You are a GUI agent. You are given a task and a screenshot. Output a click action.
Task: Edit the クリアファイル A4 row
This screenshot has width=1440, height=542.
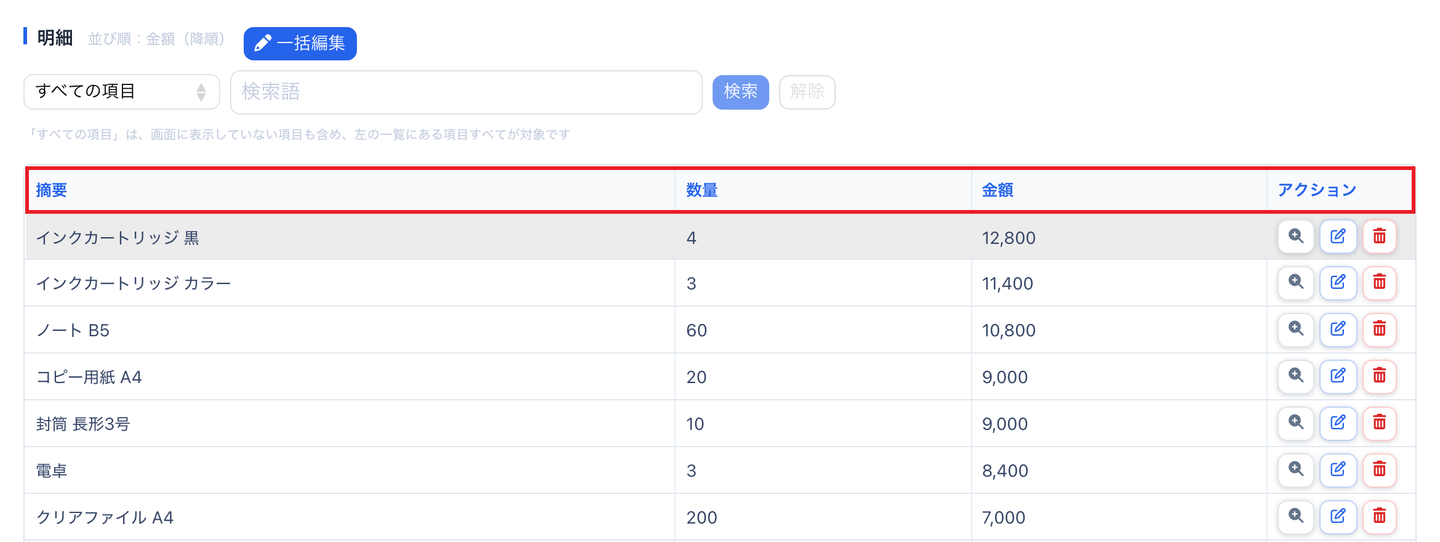click(1338, 516)
